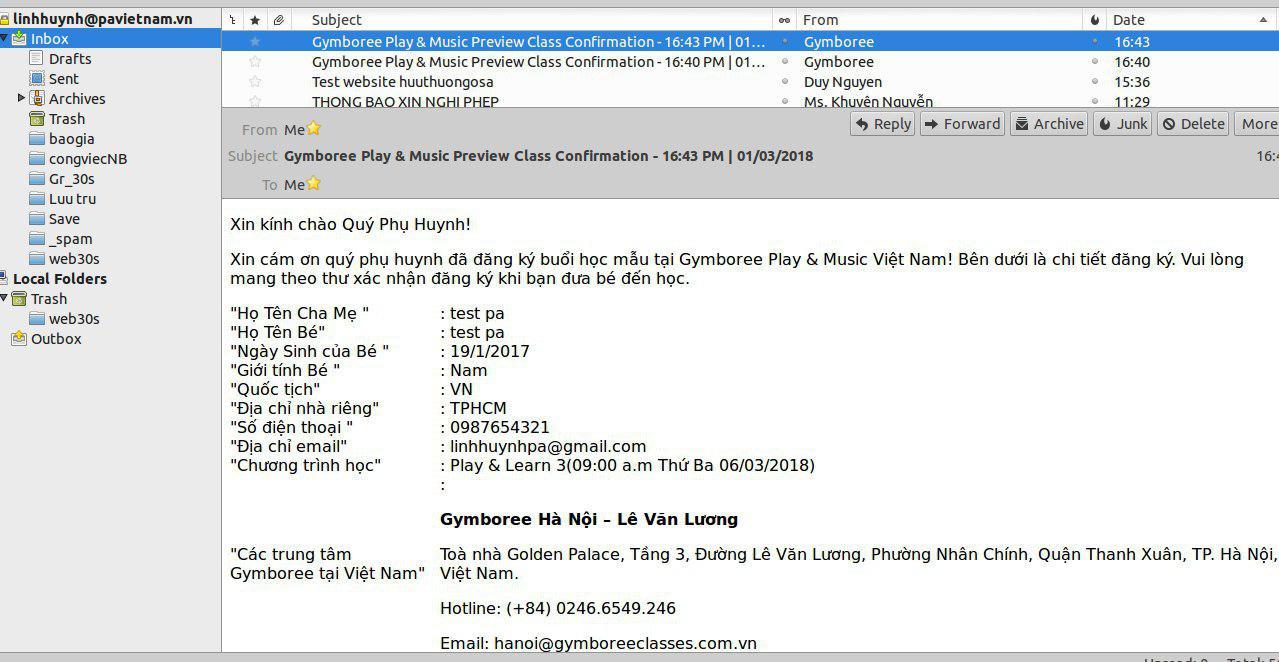1279x662 pixels.
Task: Open the Test website huuthuongosa message
Action: (403, 82)
